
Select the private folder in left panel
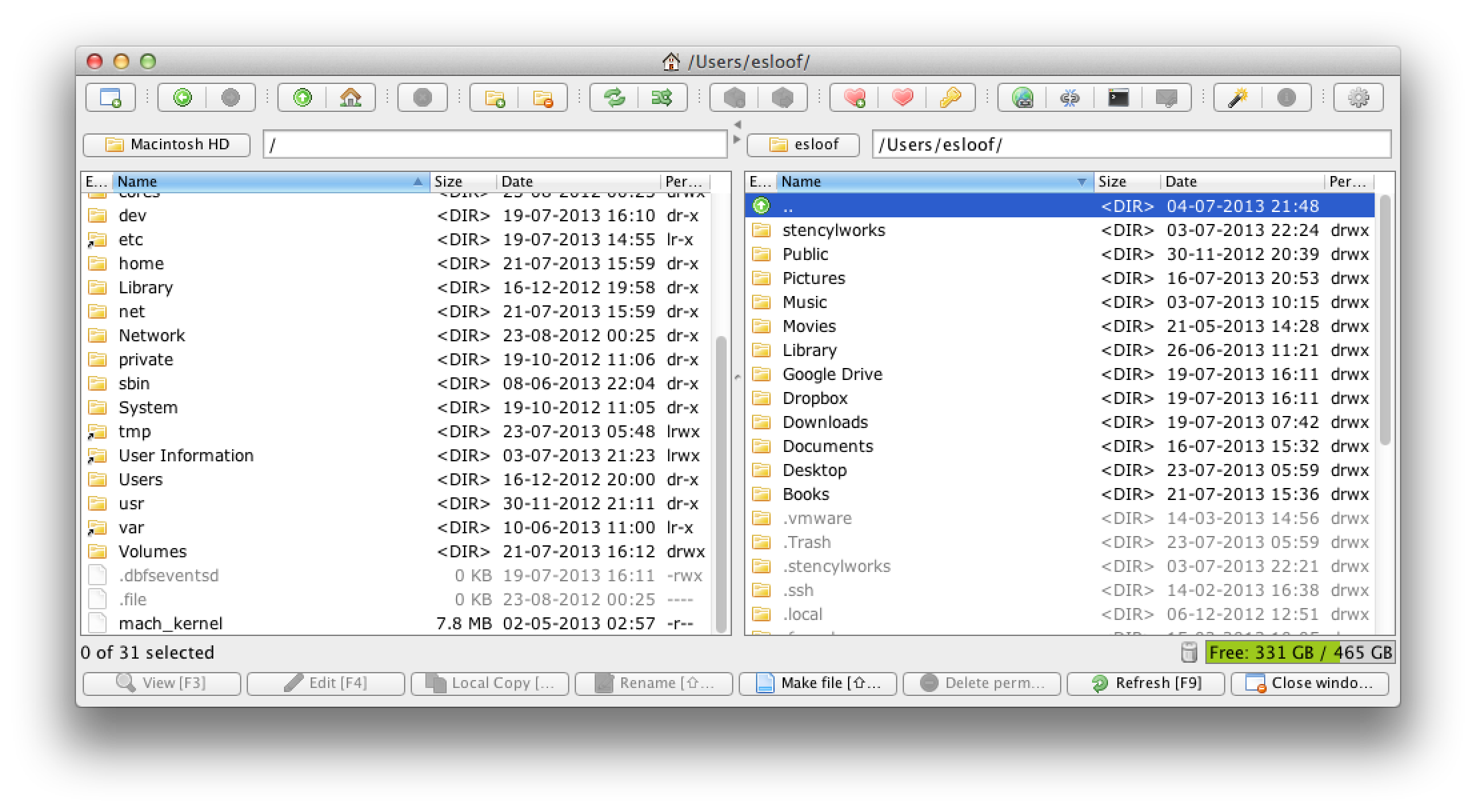tap(397, 359)
